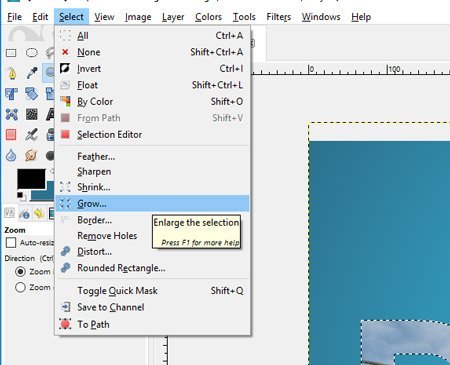This screenshot has height=365, width=450.
Task: Choose the selected Zoom Direction radio button
Action: coord(20,271)
